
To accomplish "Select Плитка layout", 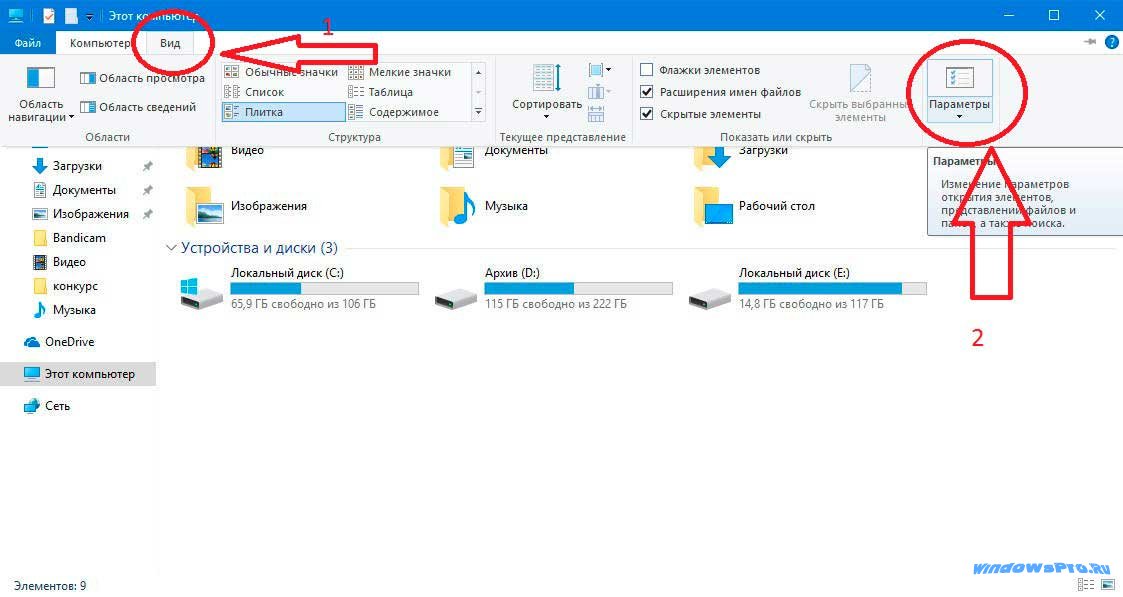I will click(284, 112).
